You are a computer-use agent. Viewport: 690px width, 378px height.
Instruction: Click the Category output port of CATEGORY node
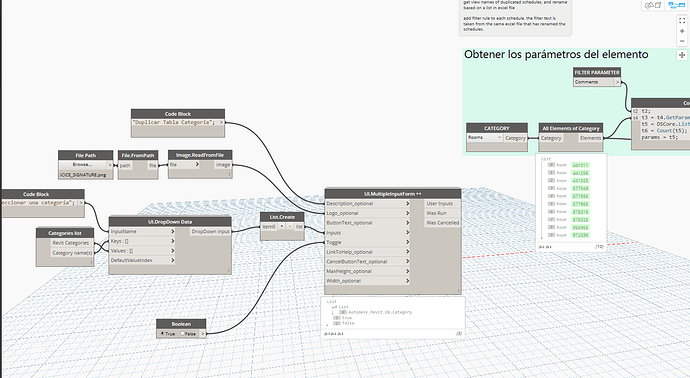pos(515,138)
